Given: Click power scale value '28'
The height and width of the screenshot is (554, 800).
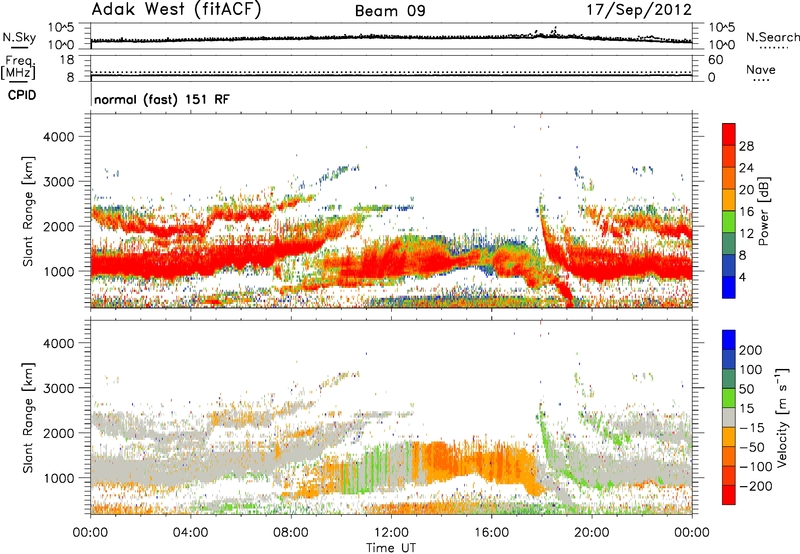Looking at the screenshot, I should (746, 146).
